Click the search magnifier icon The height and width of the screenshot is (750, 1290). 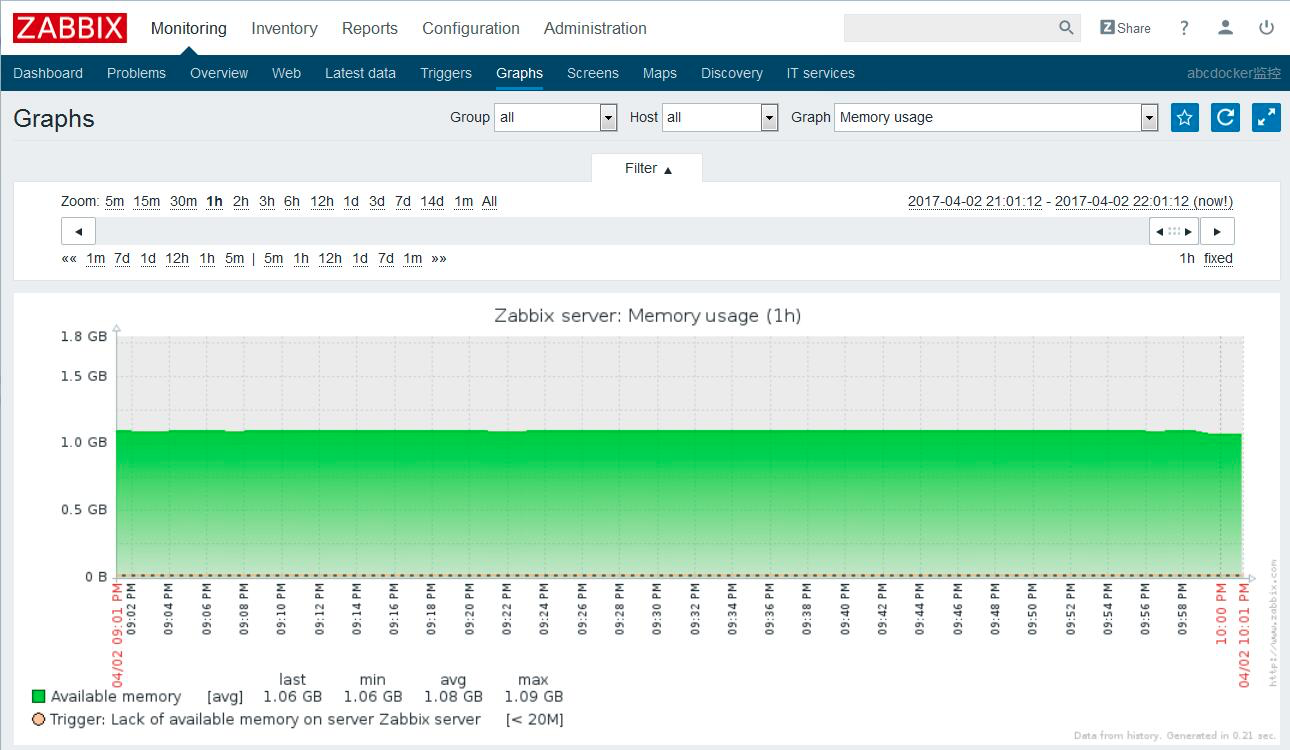[x=1066, y=28]
